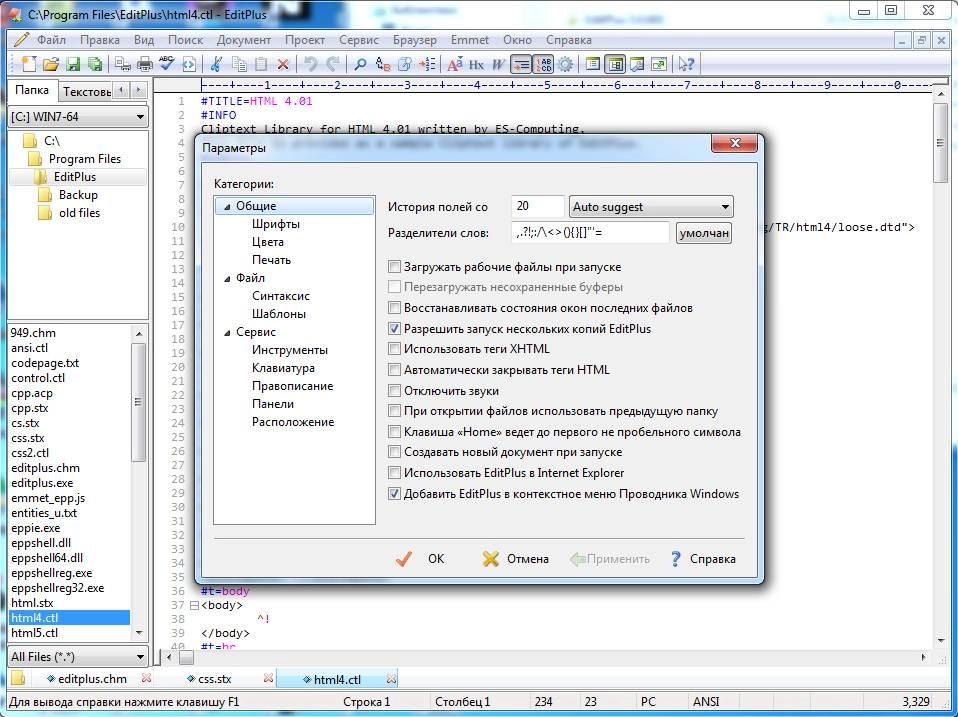Click the question arrow Help icon
The height and width of the screenshot is (717, 958).
click(686, 64)
